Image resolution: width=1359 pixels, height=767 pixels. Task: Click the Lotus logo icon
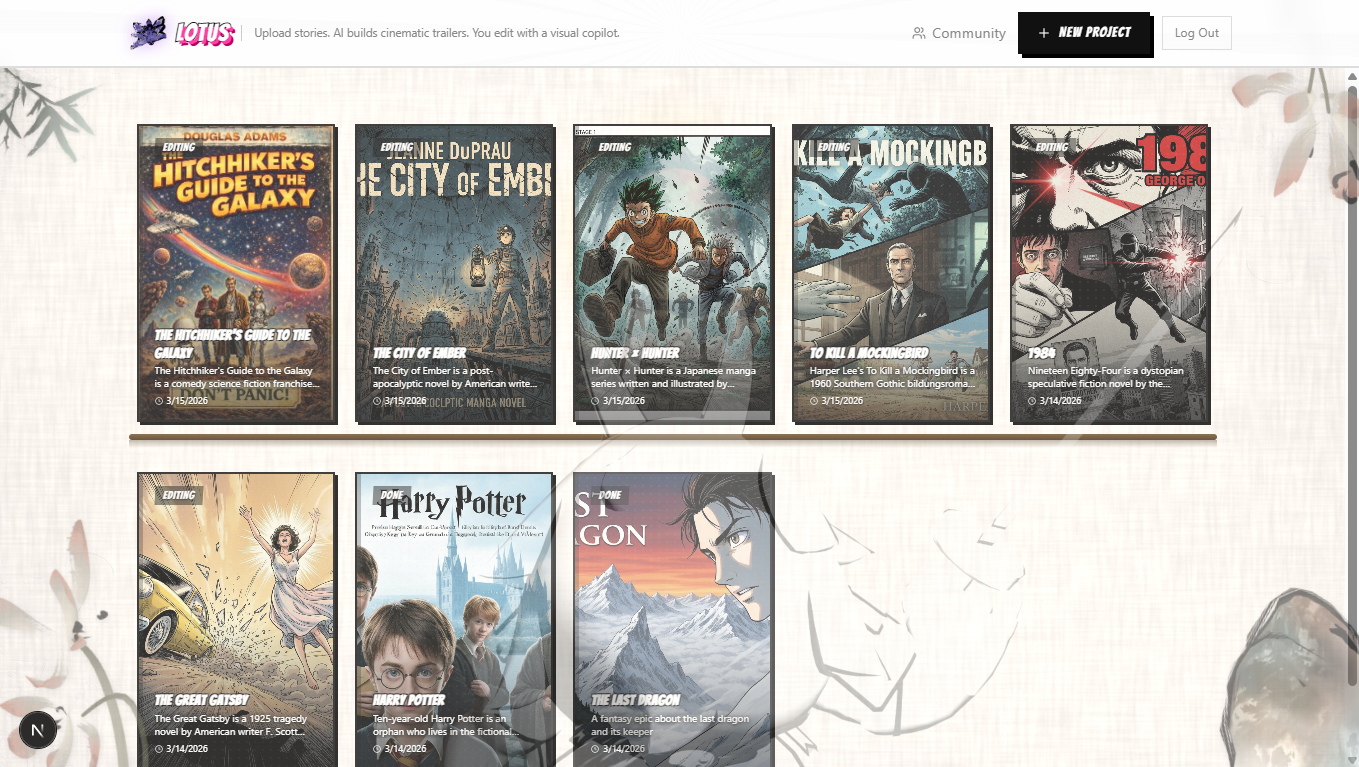pyautogui.click(x=148, y=33)
